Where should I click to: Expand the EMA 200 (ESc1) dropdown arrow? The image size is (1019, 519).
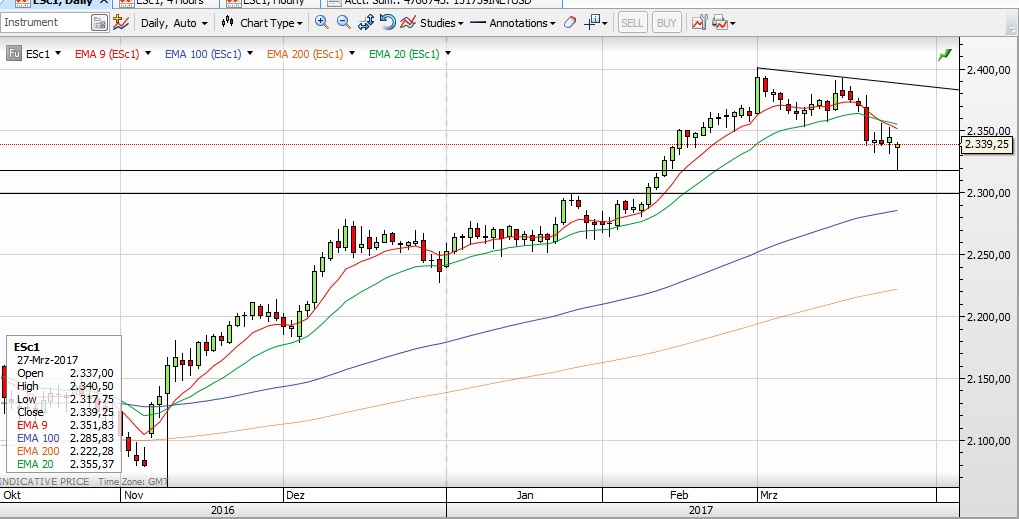352,54
